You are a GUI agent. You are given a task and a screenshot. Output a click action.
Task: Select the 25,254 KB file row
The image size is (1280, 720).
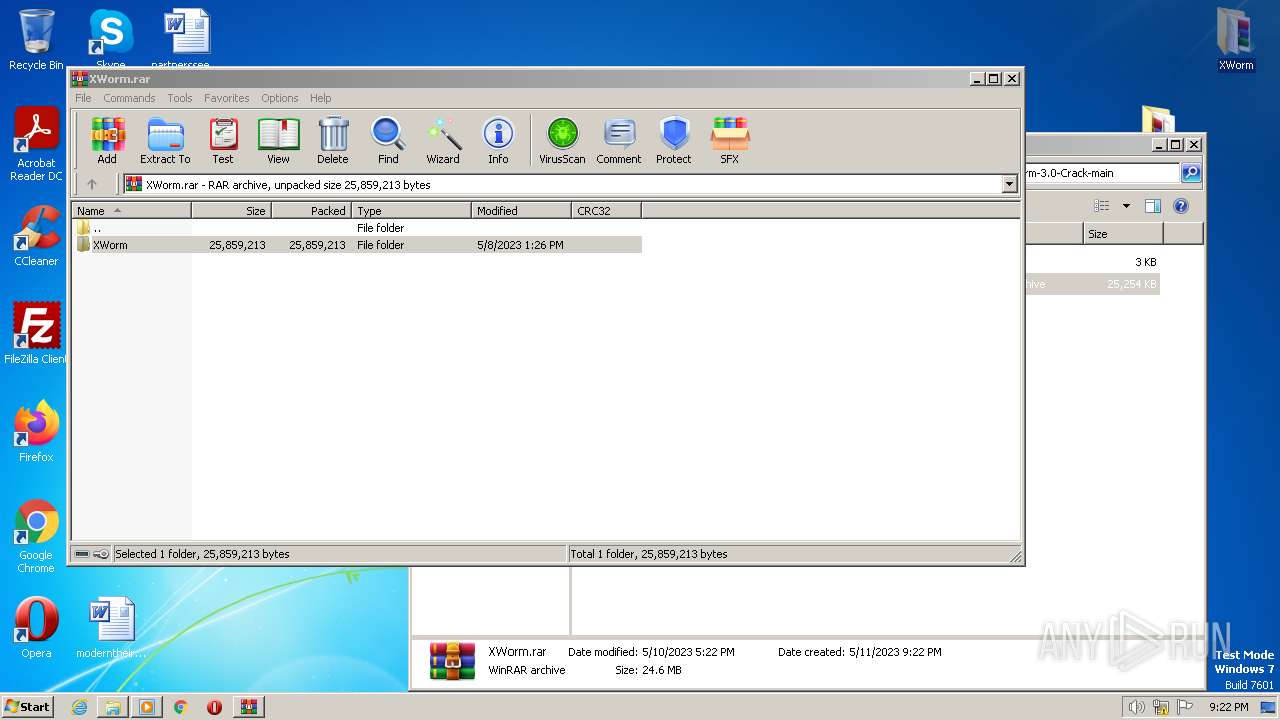pyautogui.click(x=1093, y=284)
